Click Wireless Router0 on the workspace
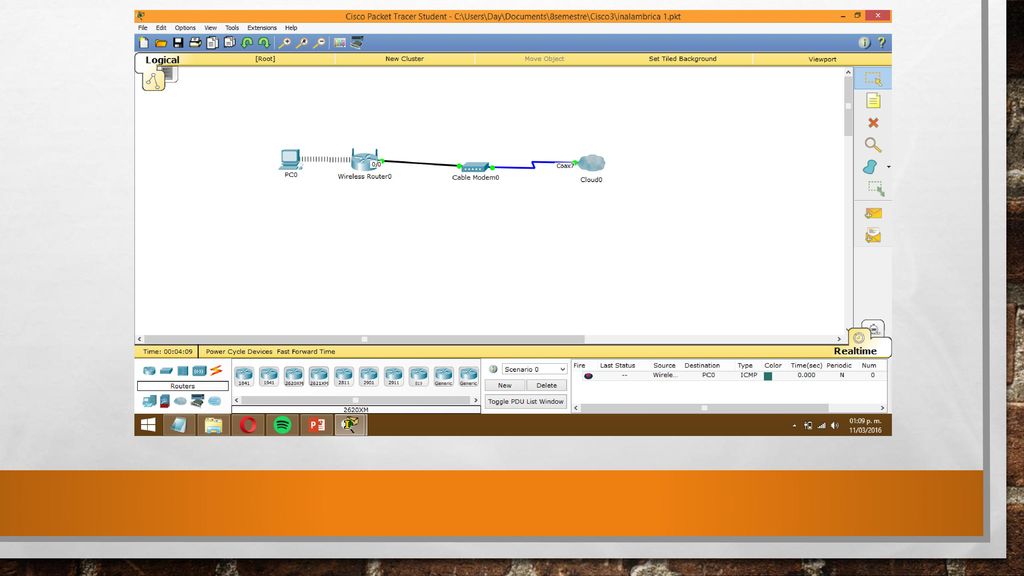The height and width of the screenshot is (576, 1024). tap(364, 160)
